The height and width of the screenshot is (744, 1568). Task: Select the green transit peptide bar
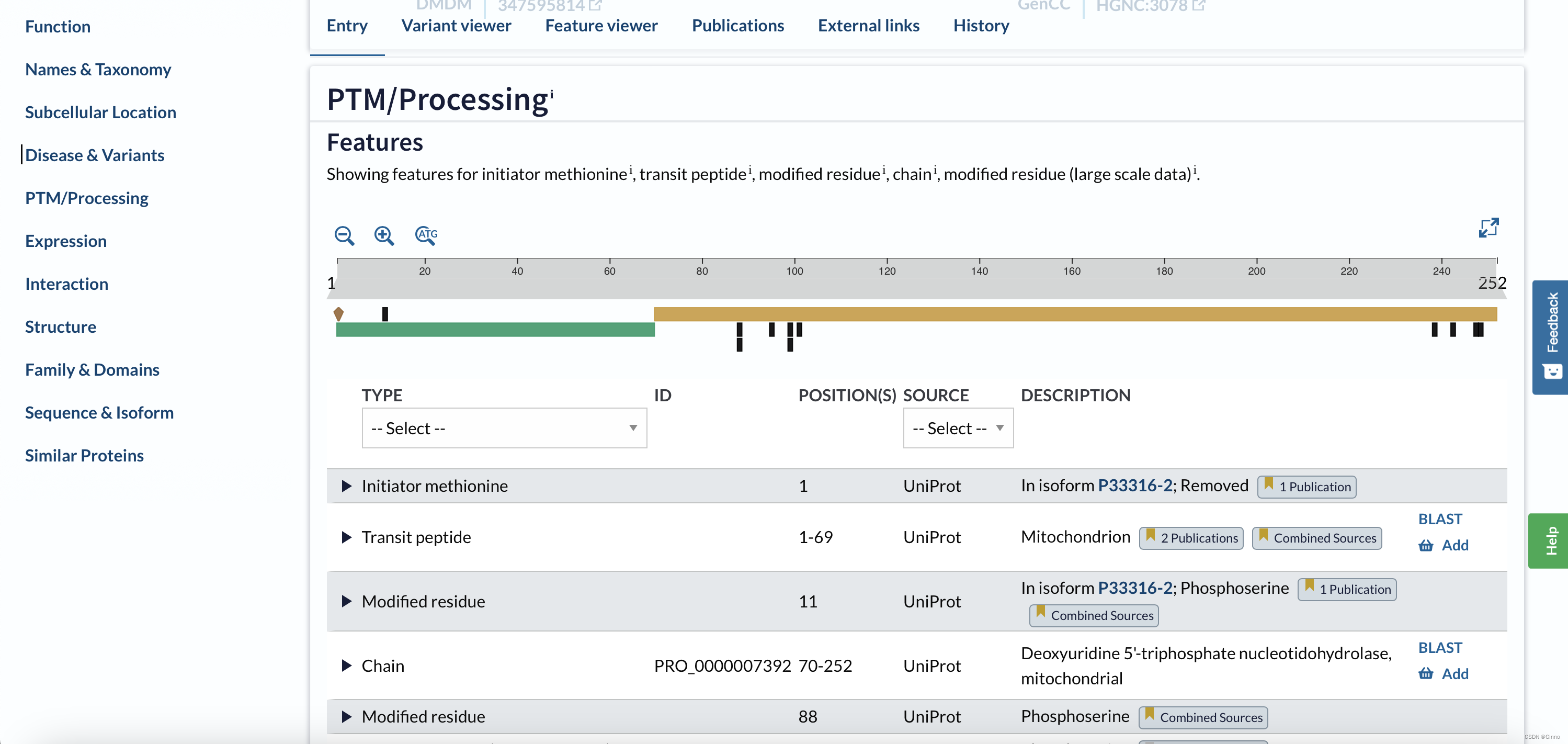(x=495, y=330)
